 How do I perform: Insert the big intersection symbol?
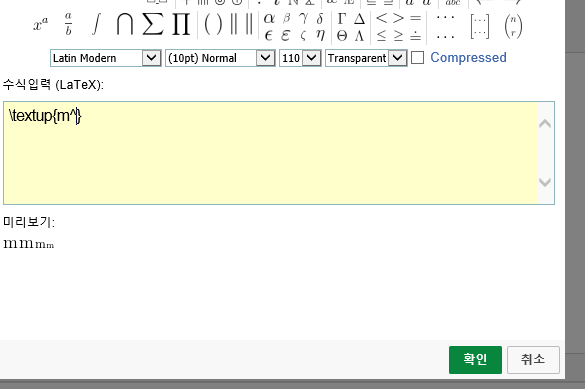125,24
